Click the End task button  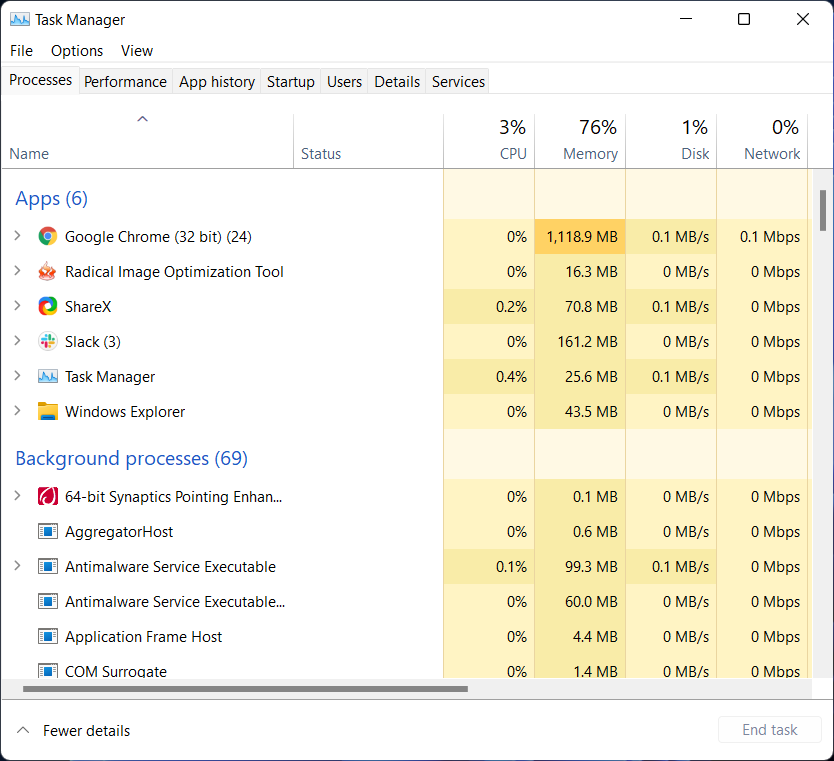(x=770, y=730)
